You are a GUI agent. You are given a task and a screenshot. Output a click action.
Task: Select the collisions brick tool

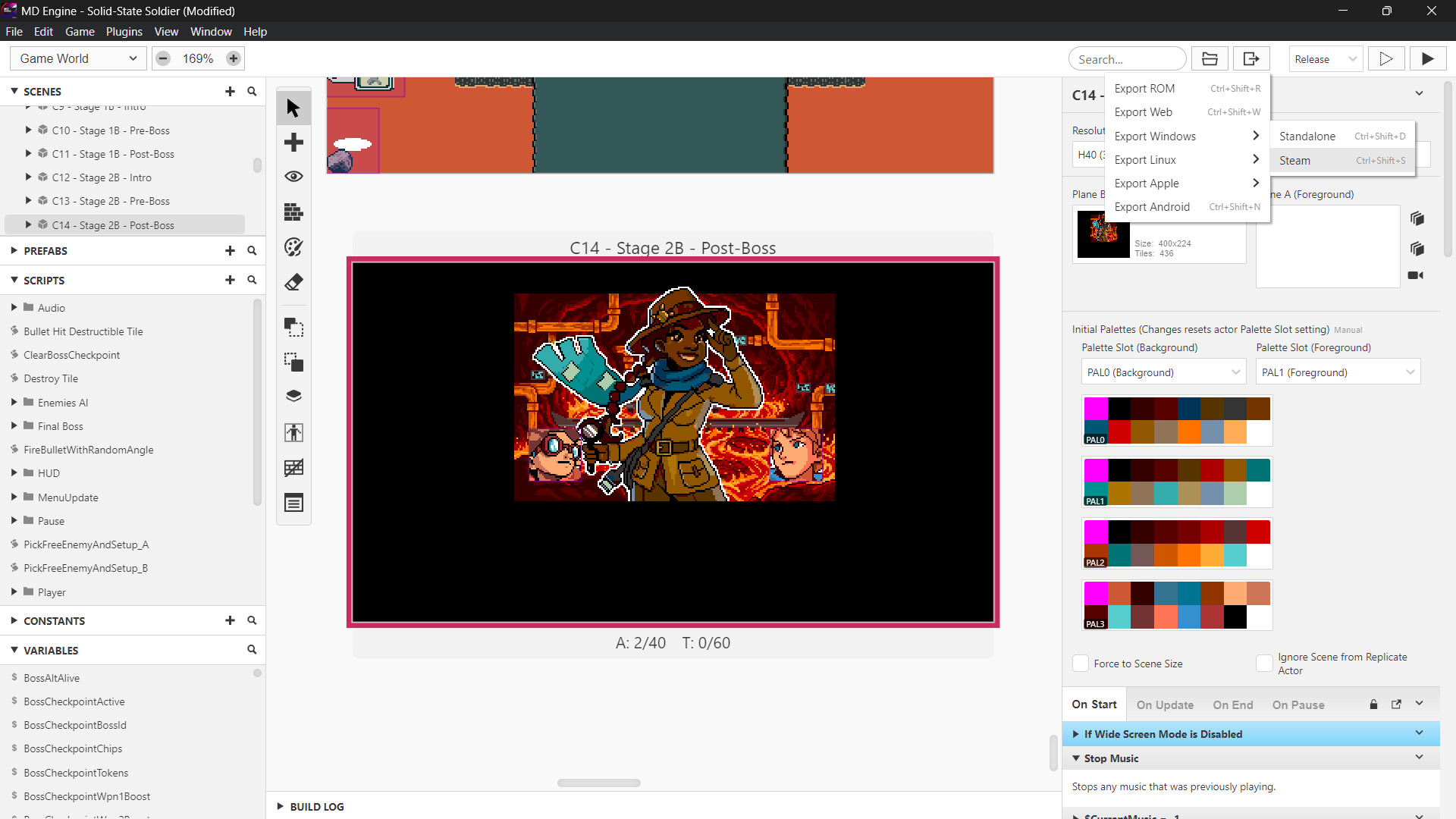pos(293,212)
